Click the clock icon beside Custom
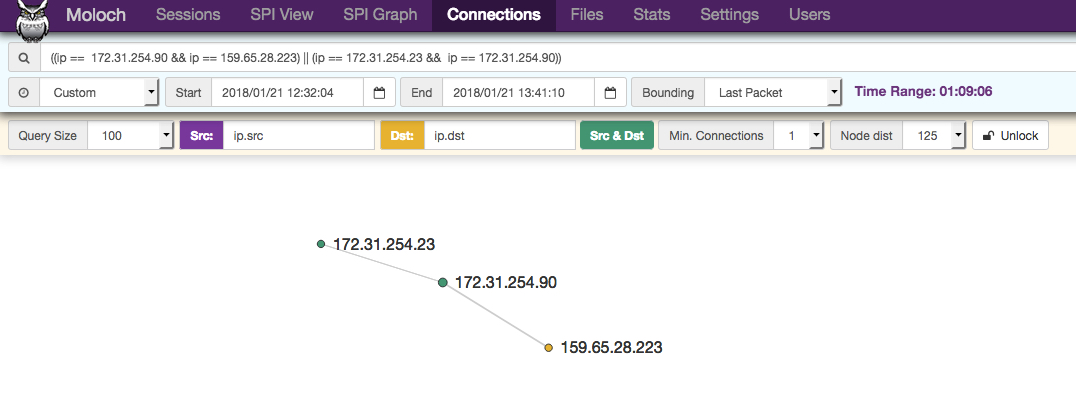Image resolution: width=1076 pixels, height=413 pixels. [x=24, y=93]
